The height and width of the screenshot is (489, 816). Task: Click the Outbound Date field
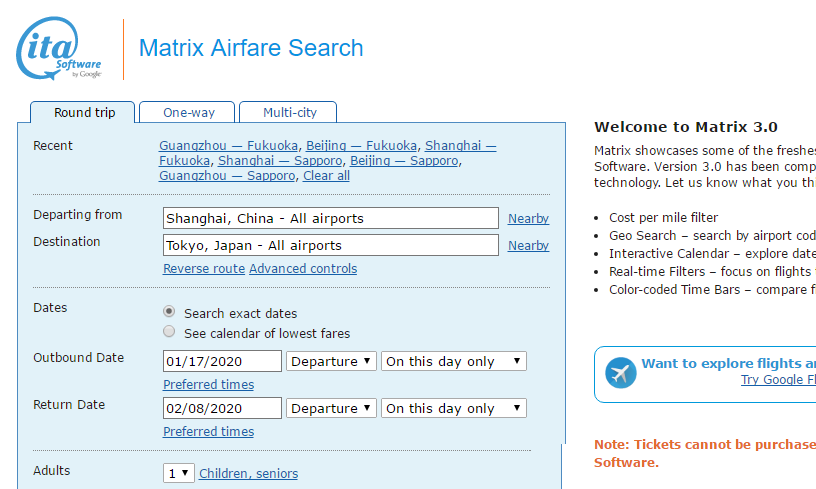(222, 361)
